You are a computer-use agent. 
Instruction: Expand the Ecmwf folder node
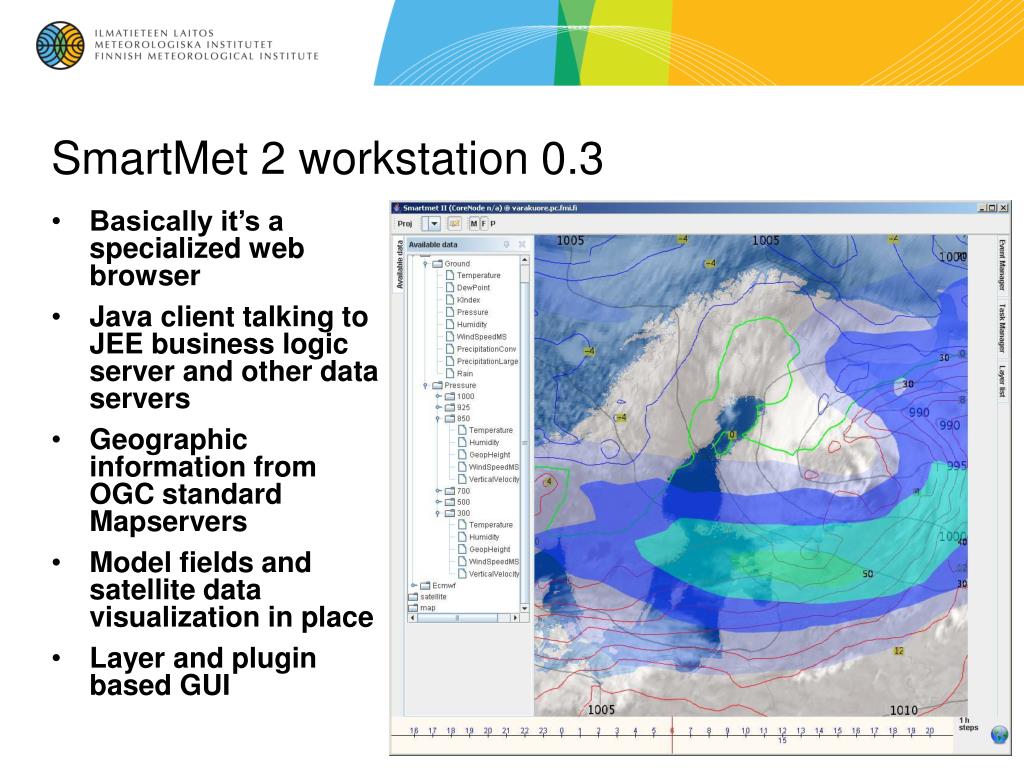coord(414,586)
